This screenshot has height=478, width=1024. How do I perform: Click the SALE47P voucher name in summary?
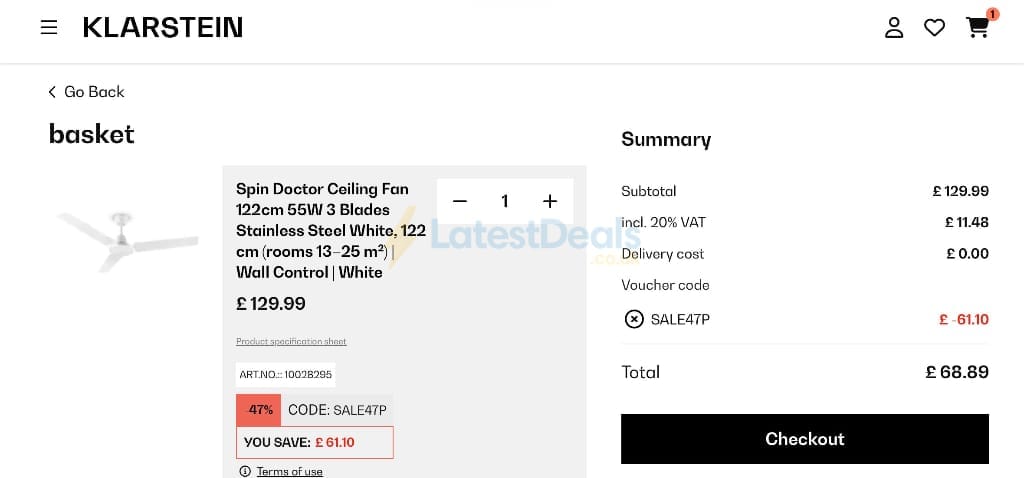click(680, 319)
